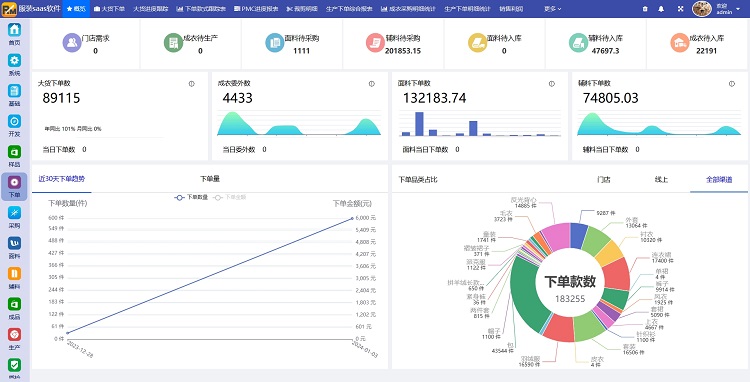This screenshot has height=382, width=750.
Task: Click the 47697.3 value under 辅料待入库
Action: (x=605, y=51)
